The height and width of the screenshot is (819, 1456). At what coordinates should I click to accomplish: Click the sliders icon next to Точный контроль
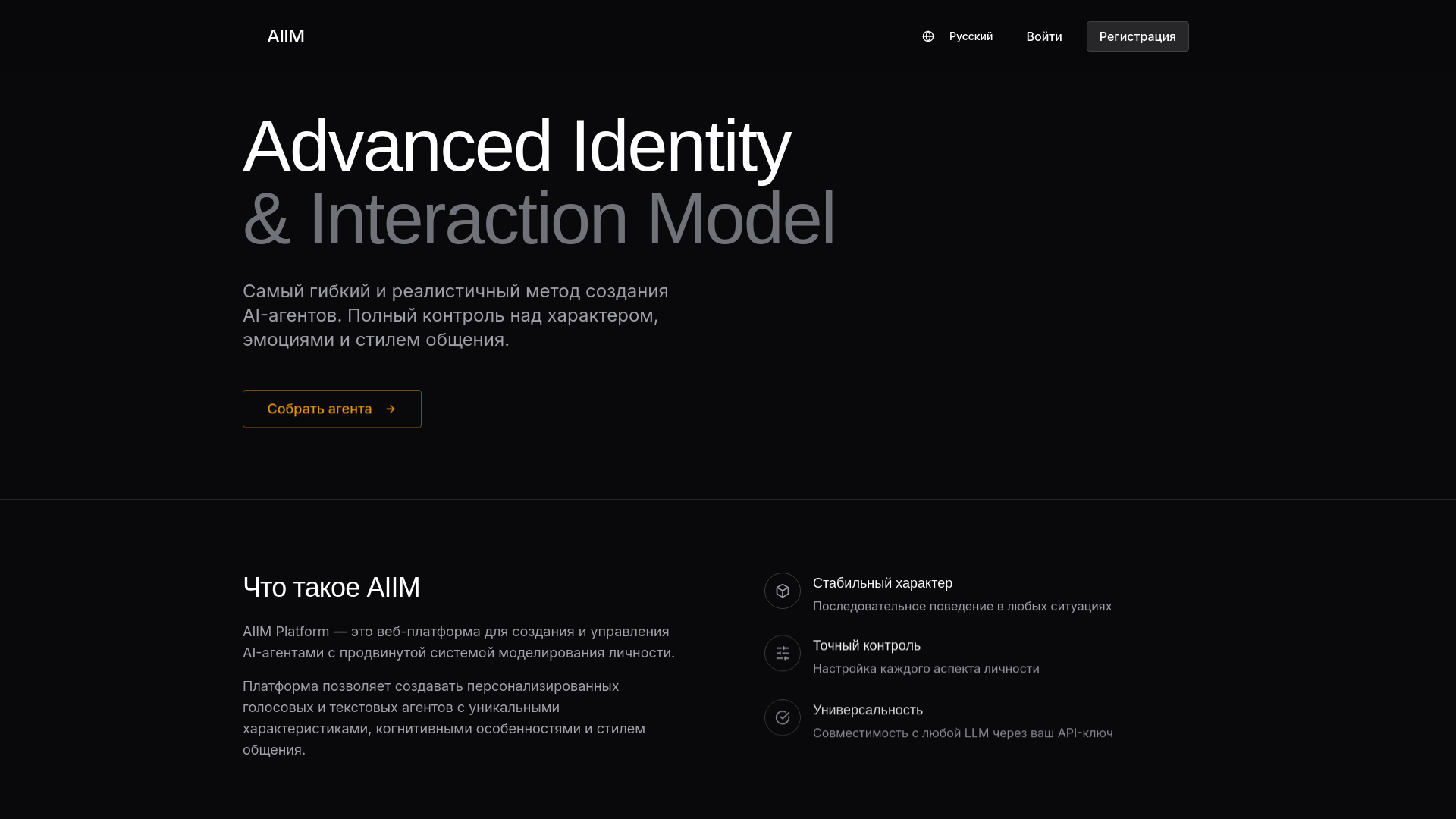(782, 653)
